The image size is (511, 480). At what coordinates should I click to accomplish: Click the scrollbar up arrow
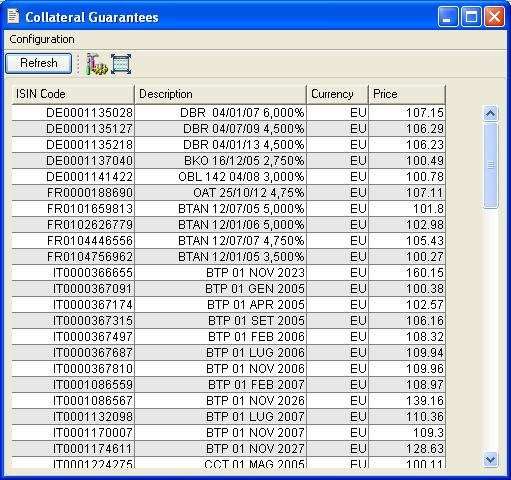point(490,114)
